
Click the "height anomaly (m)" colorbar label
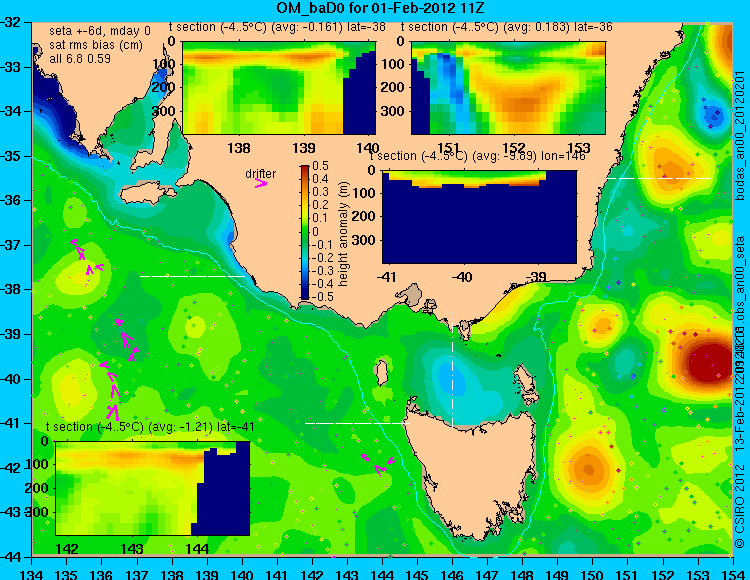[343, 234]
